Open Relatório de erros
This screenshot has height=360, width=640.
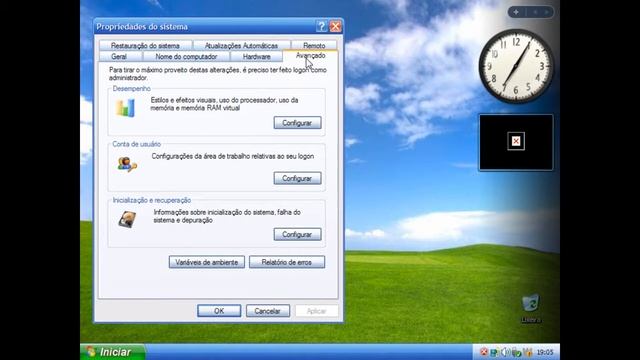(x=287, y=262)
